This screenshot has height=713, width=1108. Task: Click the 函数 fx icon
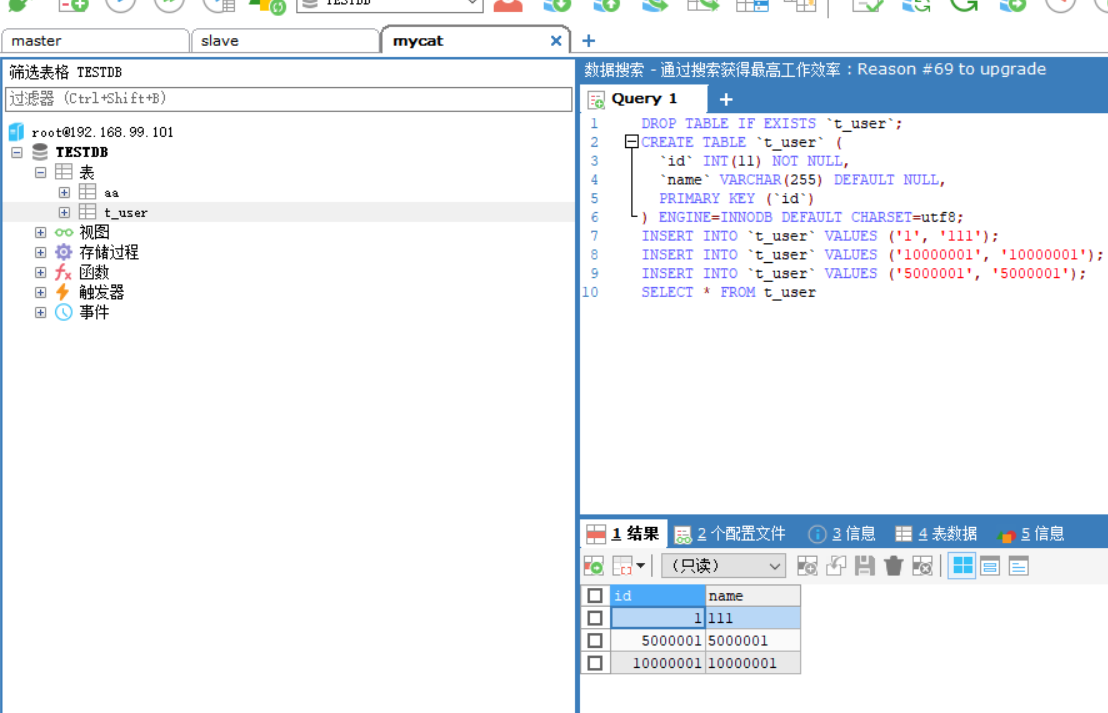[x=64, y=272]
